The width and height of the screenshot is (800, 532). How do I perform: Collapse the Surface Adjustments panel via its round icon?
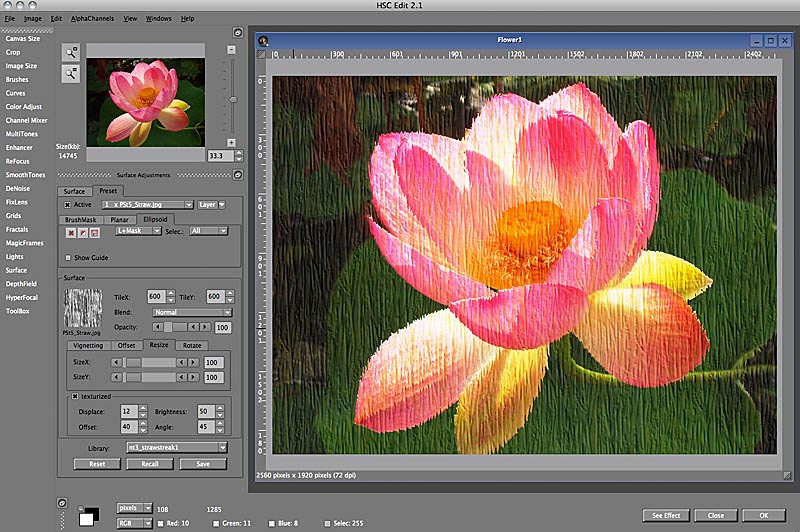click(238, 175)
